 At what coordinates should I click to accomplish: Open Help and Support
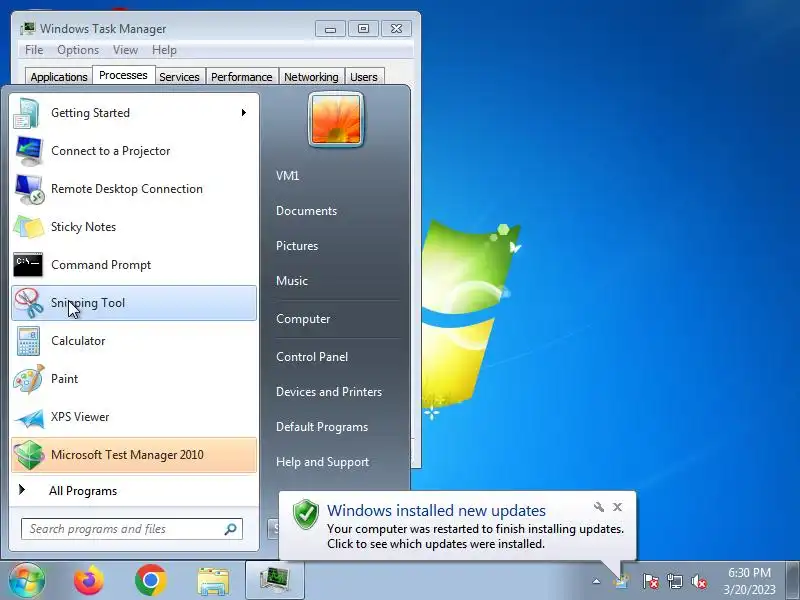322,462
